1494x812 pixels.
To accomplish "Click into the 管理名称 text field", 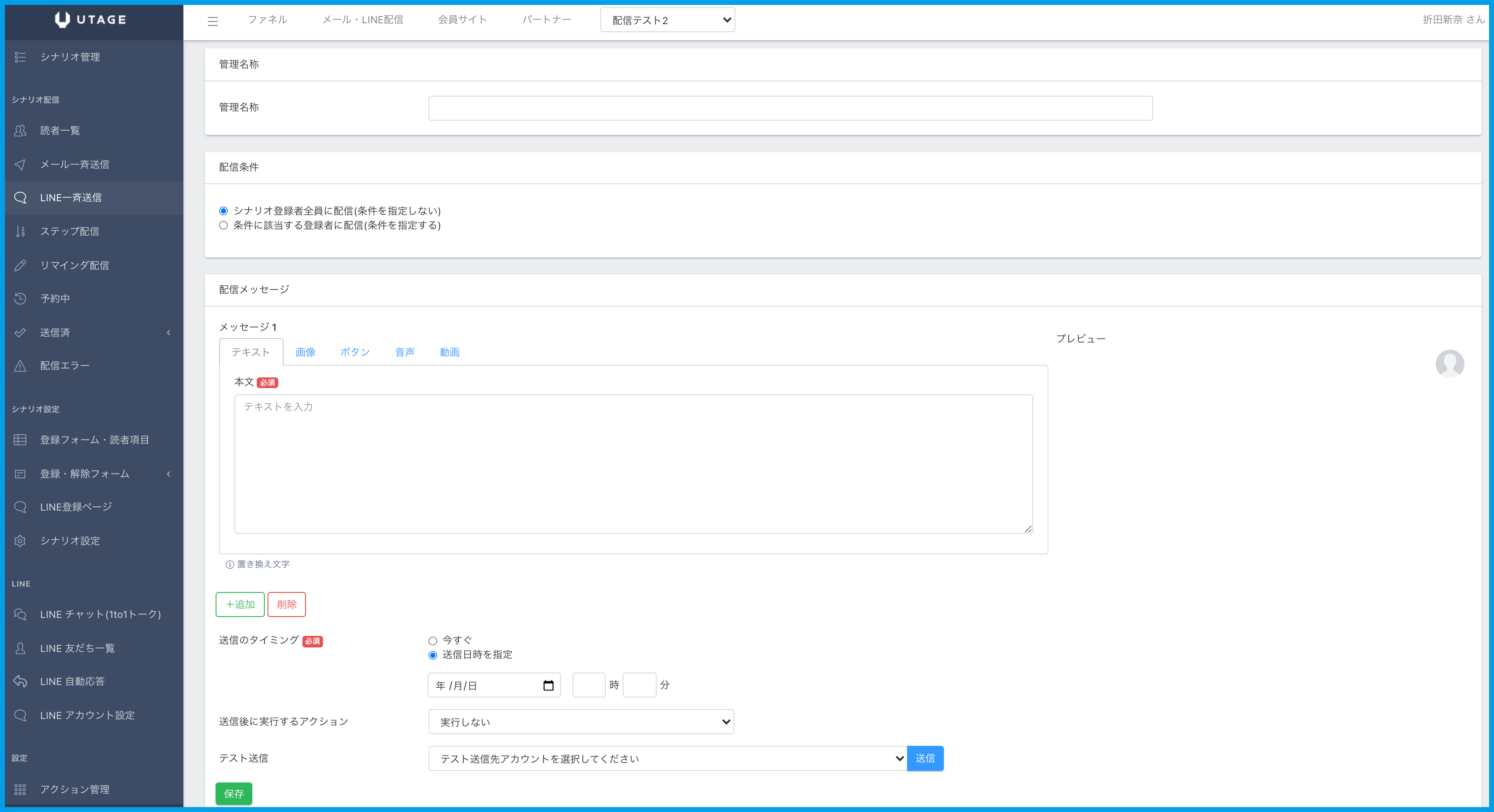I will [790, 108].
